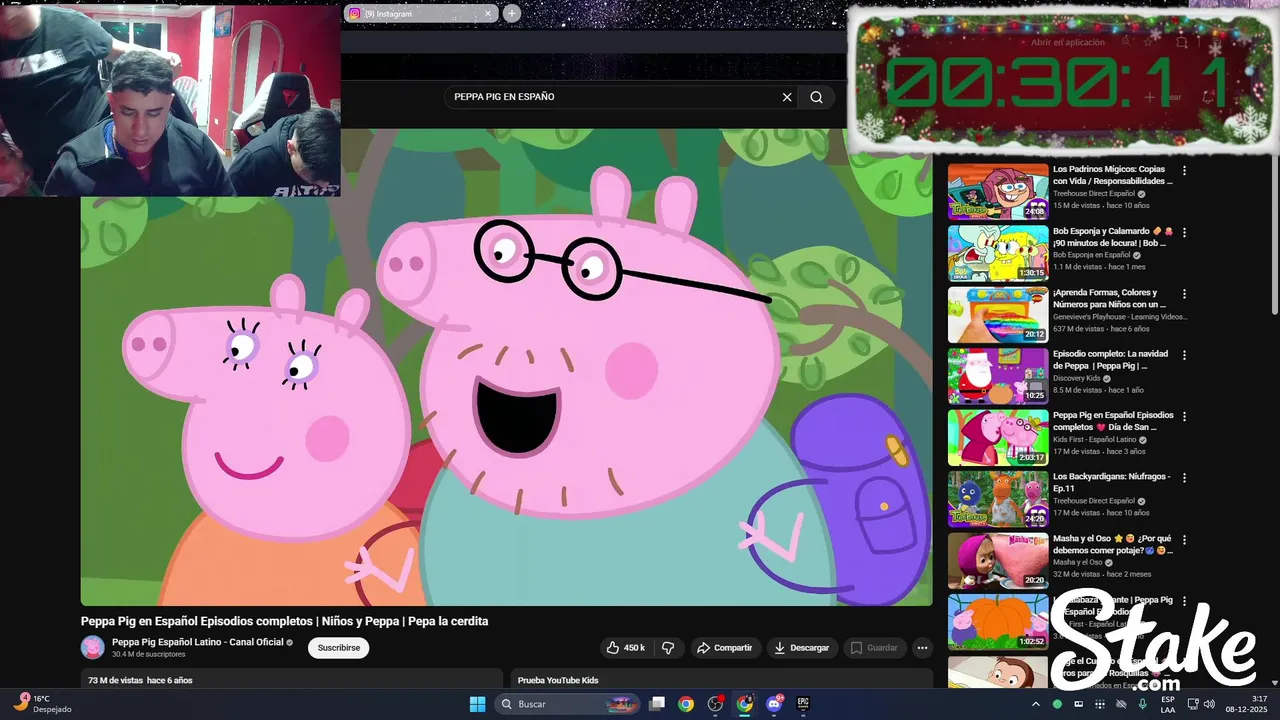
Task: Click the Prueba YouTube Kids text
Action: coord(558,681)
